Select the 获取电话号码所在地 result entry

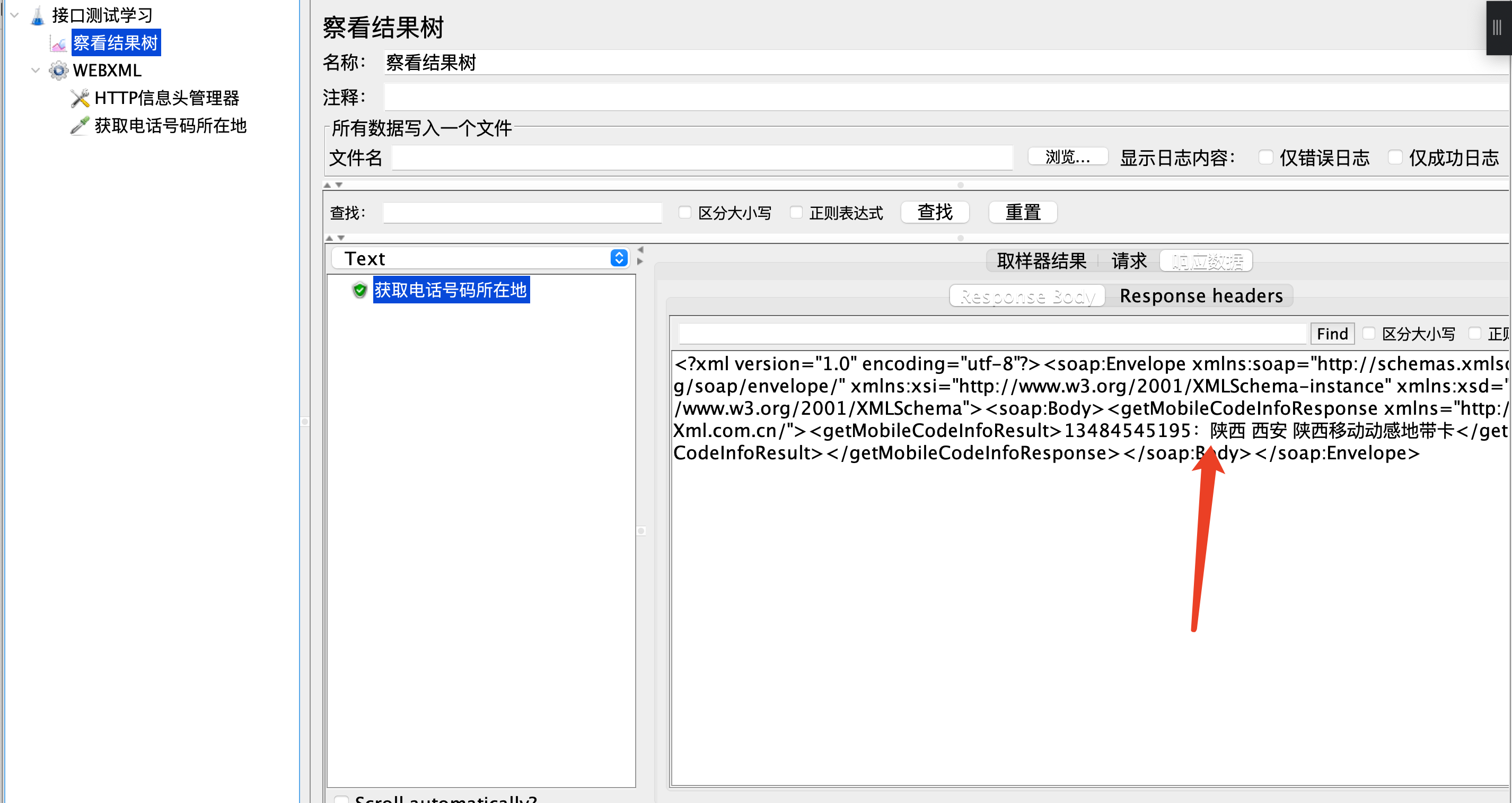451,290
